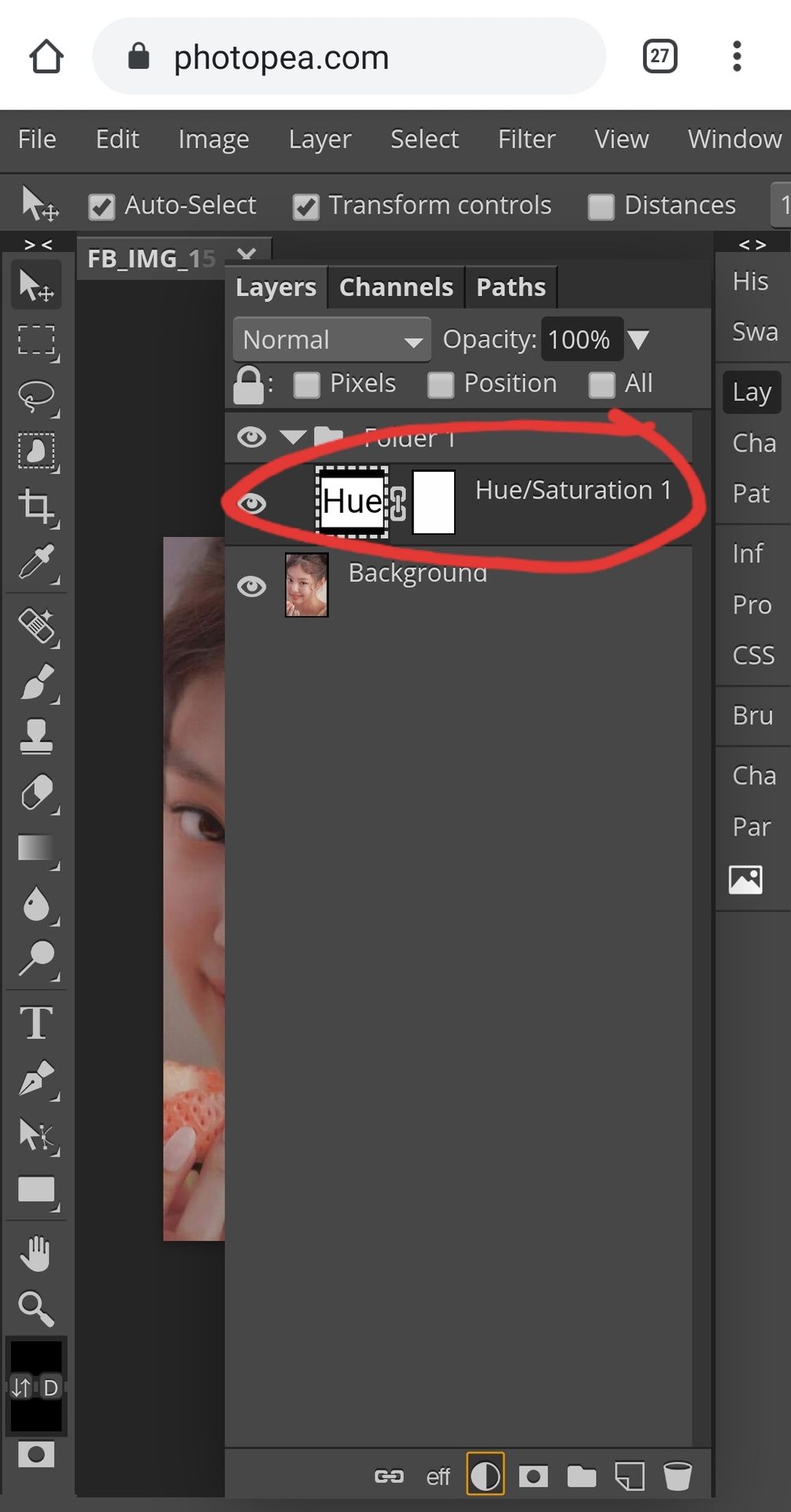
Task: Uncheck Transform controls
Action: (x=305, y=207)
